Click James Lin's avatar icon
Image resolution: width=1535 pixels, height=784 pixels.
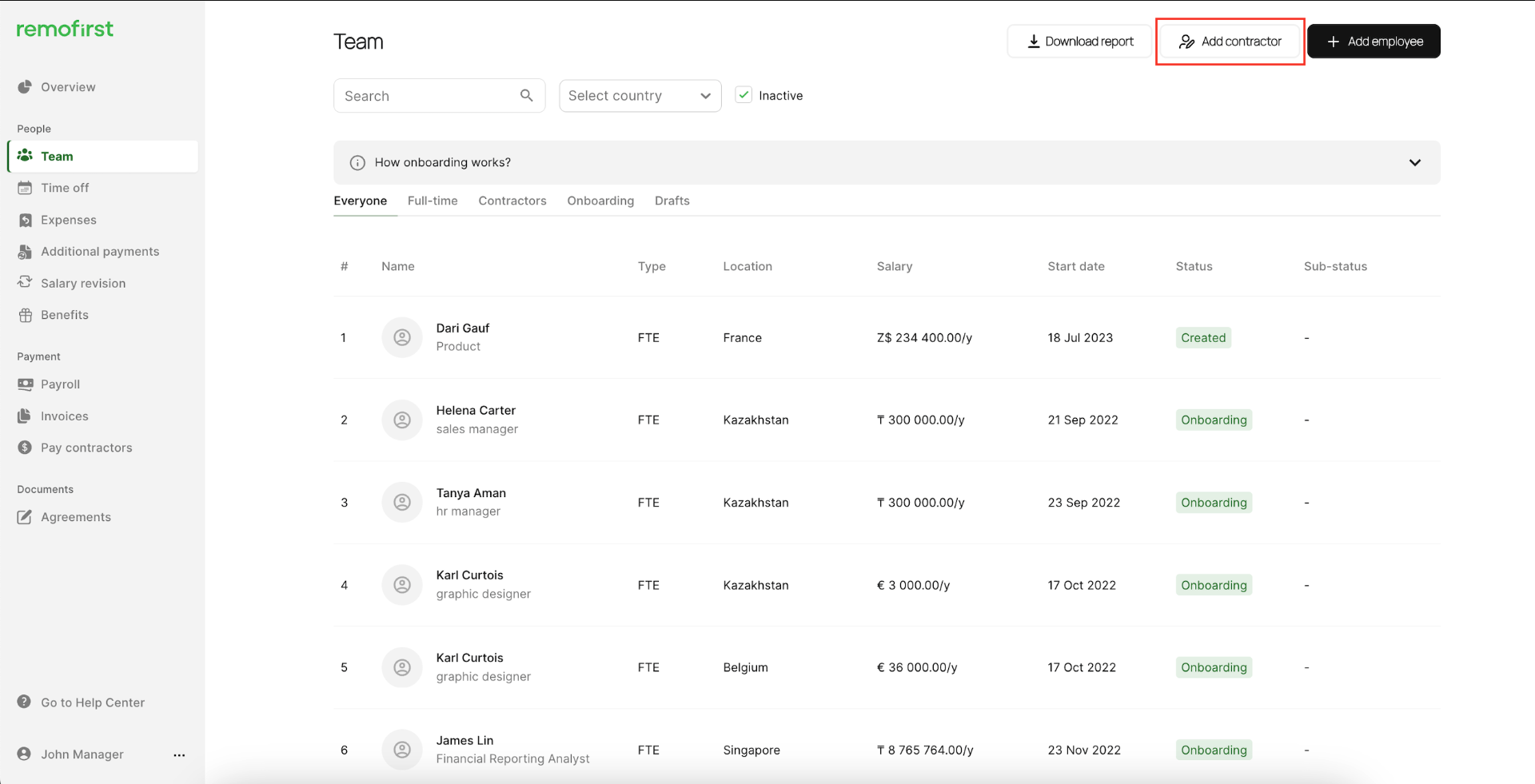tap(402, 750)
